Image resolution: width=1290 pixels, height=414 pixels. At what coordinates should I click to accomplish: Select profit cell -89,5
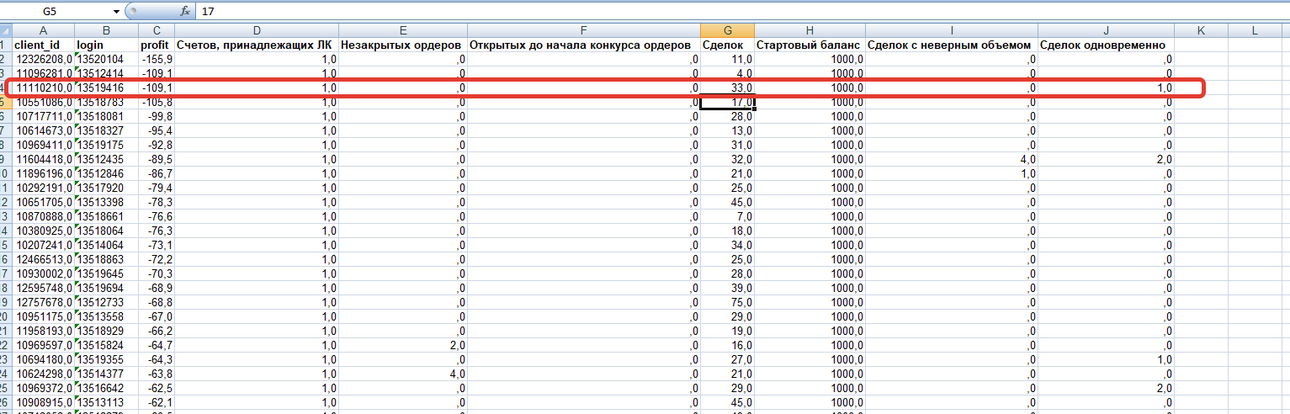[156, 159]
